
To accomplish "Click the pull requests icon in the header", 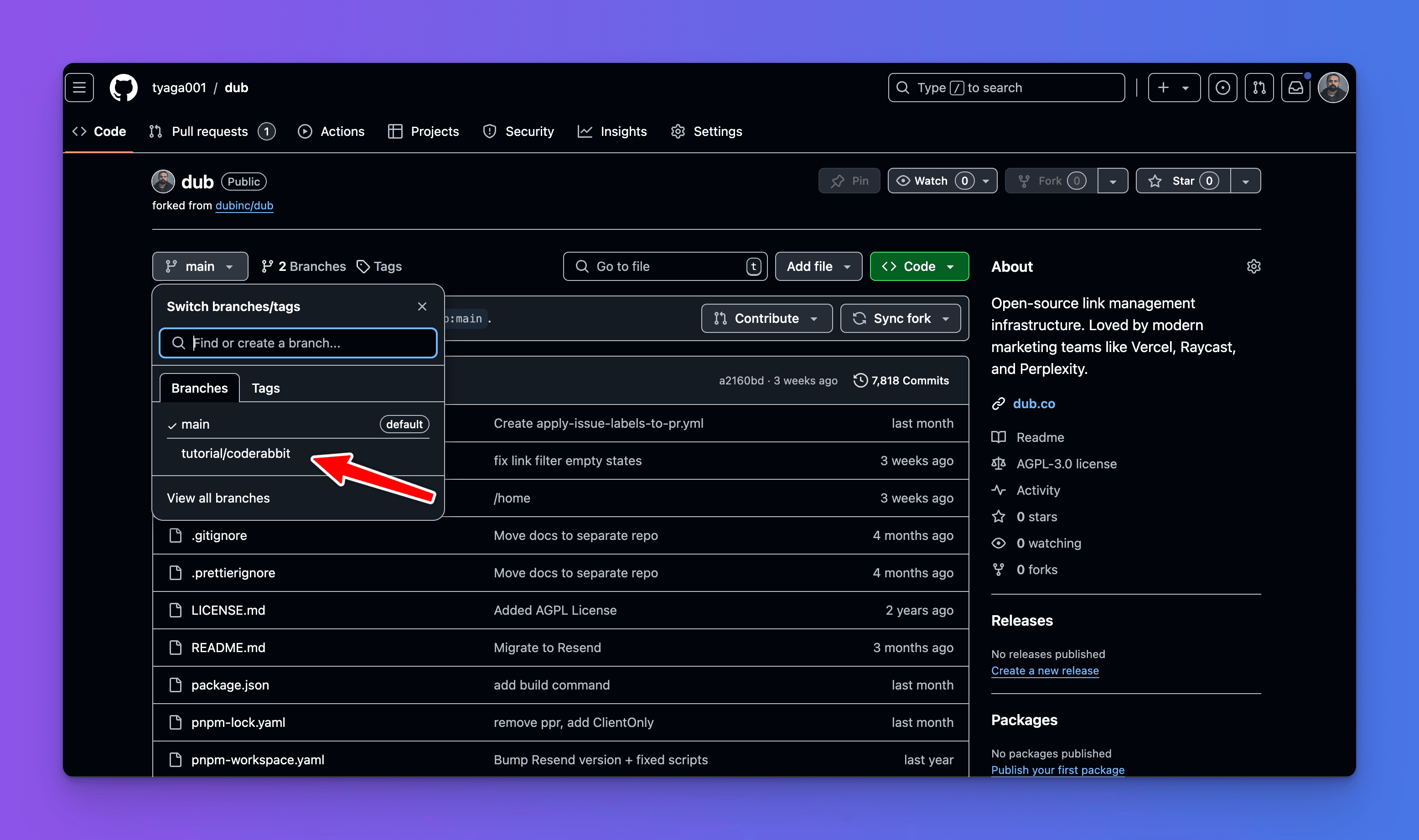I will click(1259, 87).
